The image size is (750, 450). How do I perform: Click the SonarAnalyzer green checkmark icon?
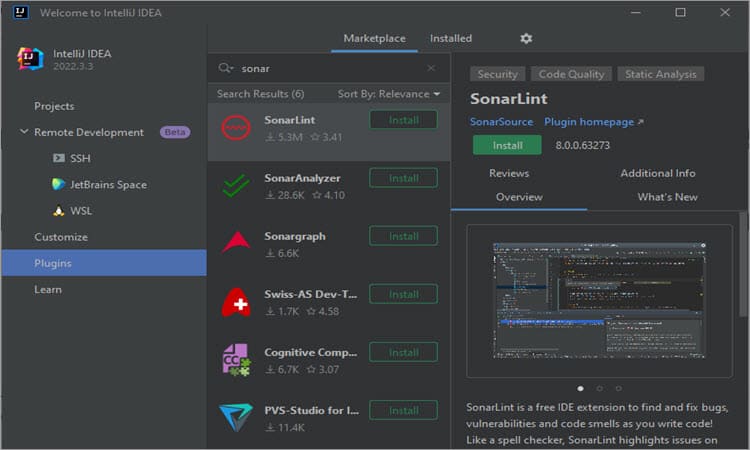pyautogui.click(x=236, y=186)
